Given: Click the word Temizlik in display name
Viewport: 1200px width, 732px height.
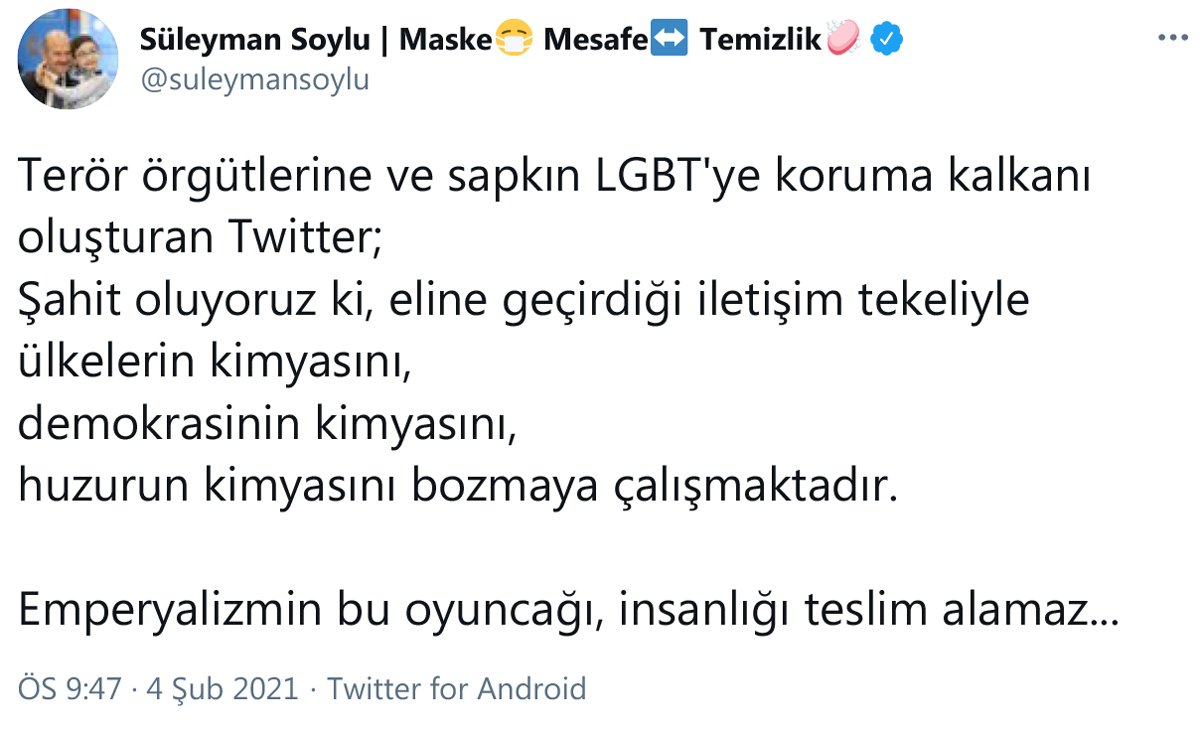Looking at the screenshot, I should pos(761,41).
